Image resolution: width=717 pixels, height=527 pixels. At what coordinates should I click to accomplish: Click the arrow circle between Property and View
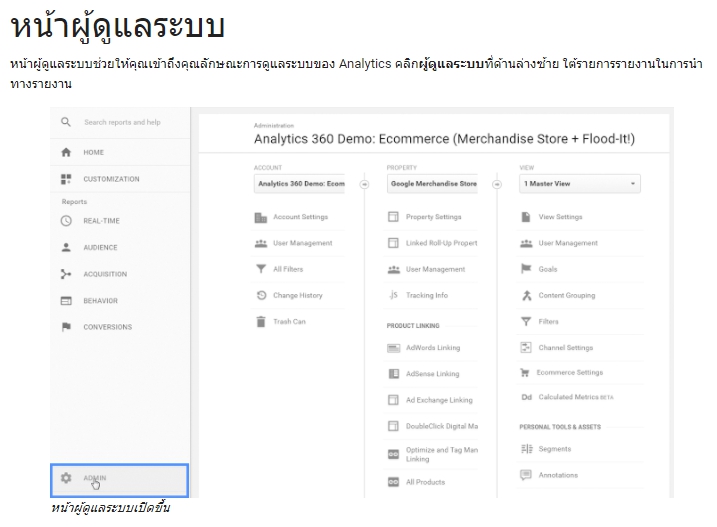(497, 184)
